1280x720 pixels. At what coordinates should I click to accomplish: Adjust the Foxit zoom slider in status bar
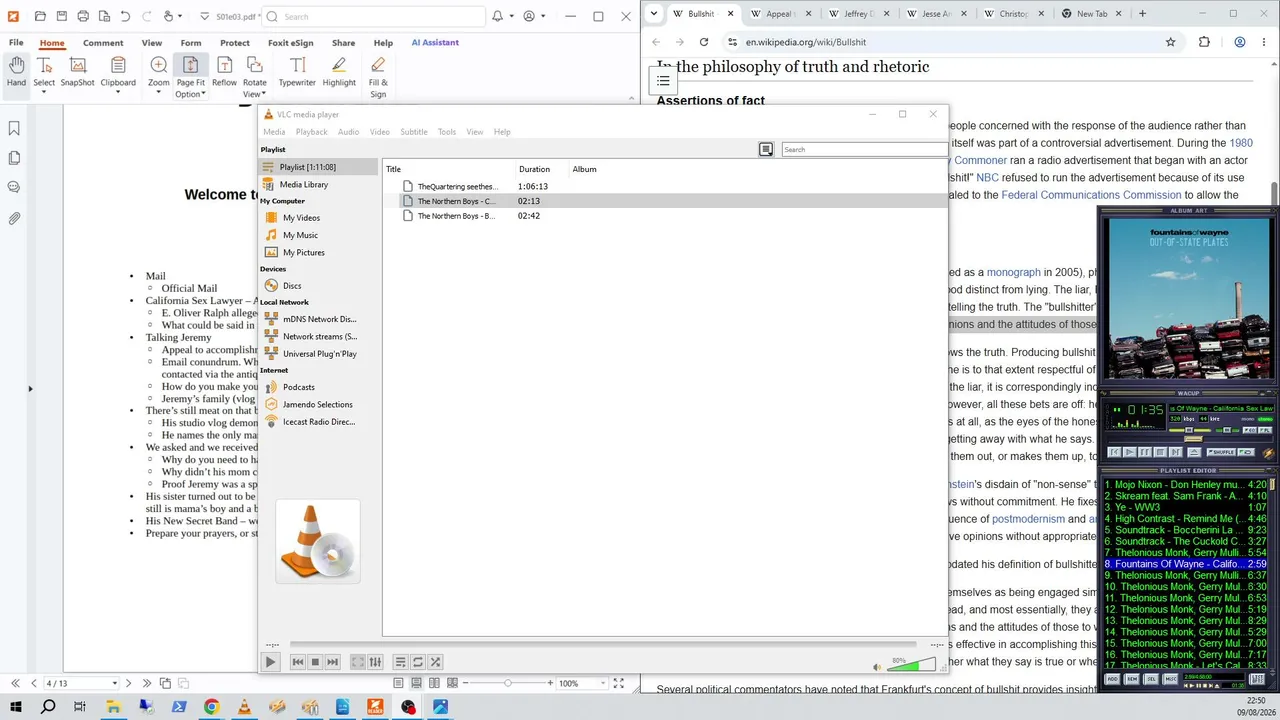[508, 683]
